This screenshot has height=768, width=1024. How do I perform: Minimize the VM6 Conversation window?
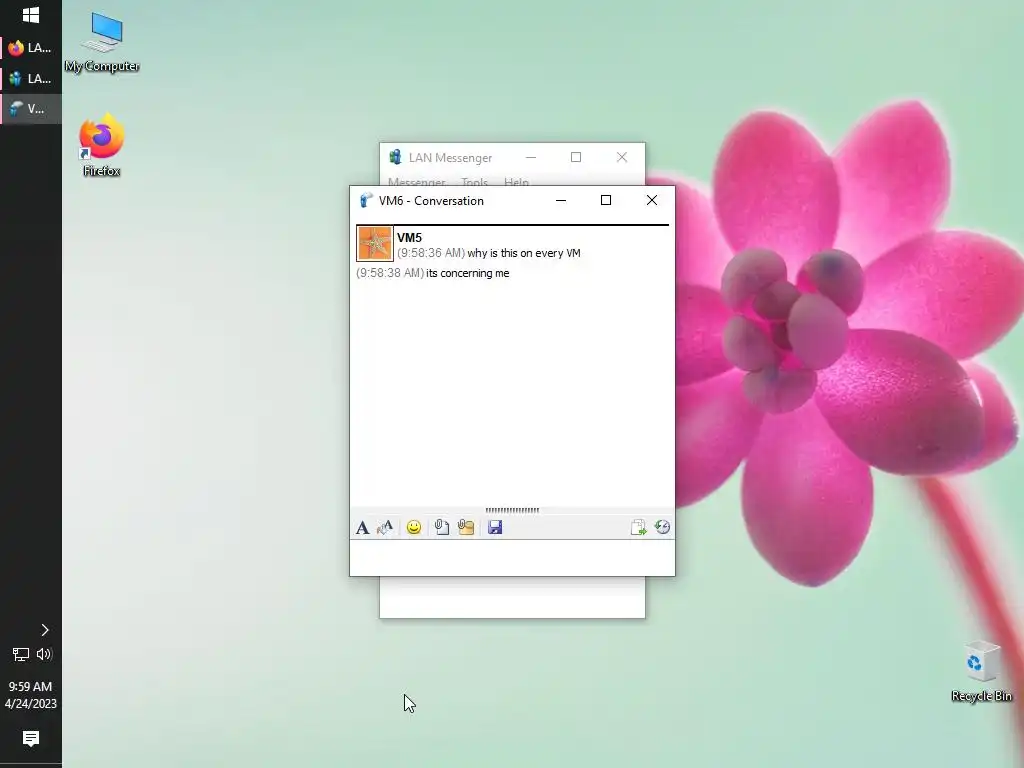560,200
